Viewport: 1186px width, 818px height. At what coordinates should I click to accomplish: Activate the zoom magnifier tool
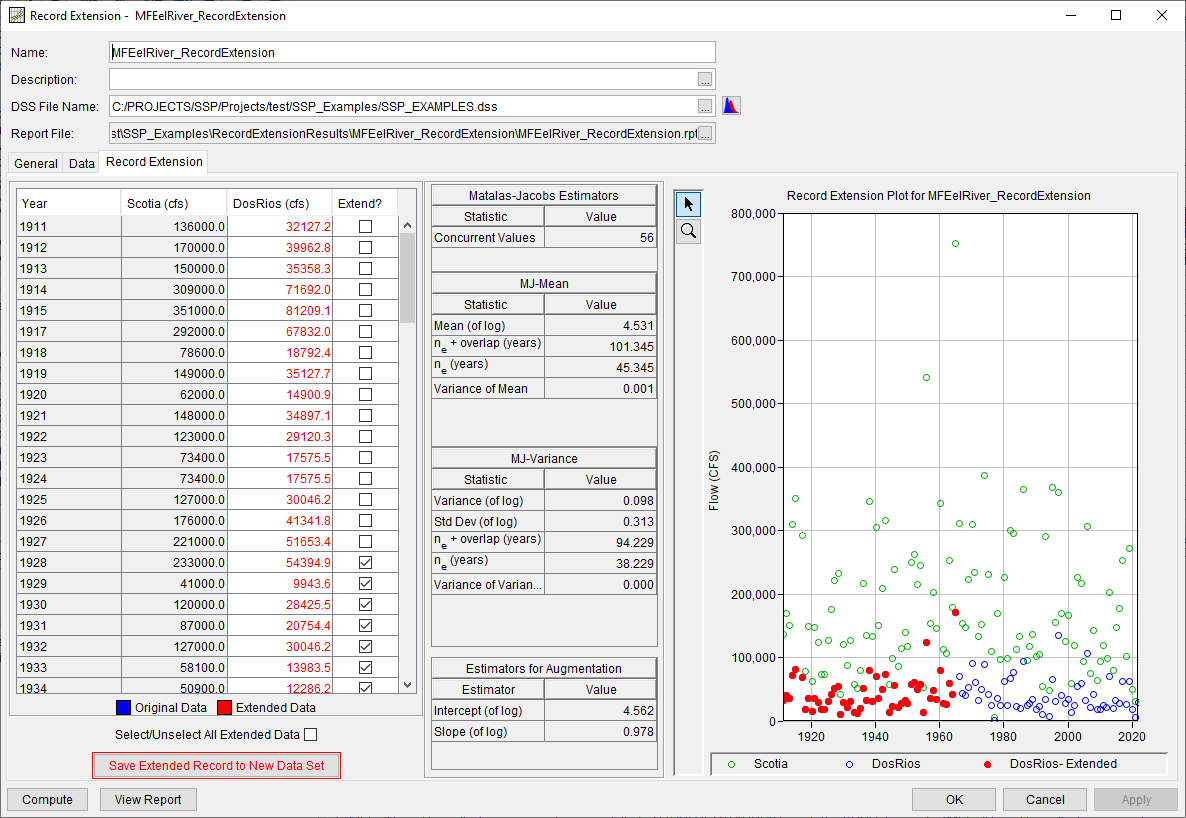pyautogui.click(x=688, y=231)
